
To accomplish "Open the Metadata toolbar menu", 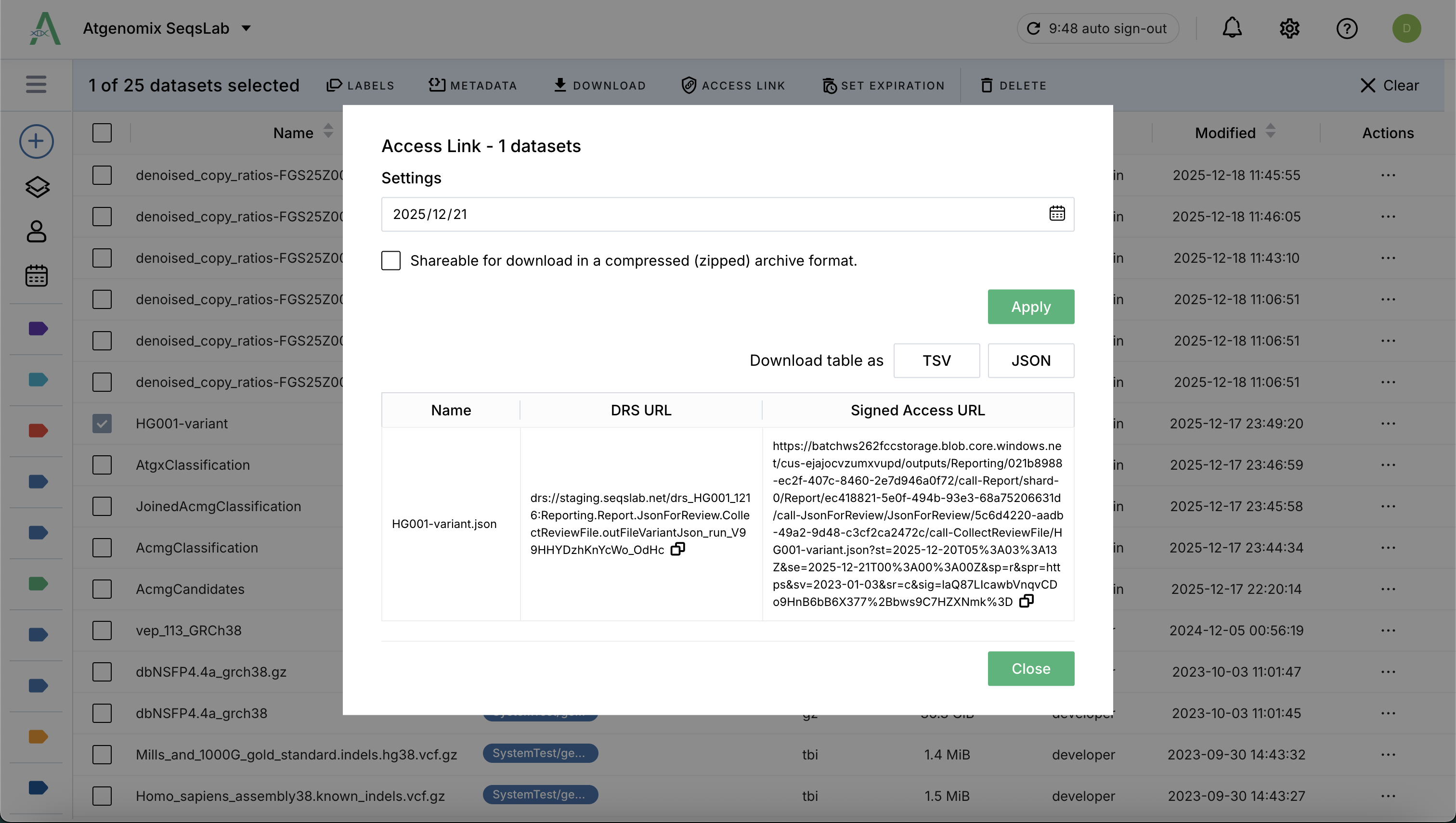I will click(473, 85).
